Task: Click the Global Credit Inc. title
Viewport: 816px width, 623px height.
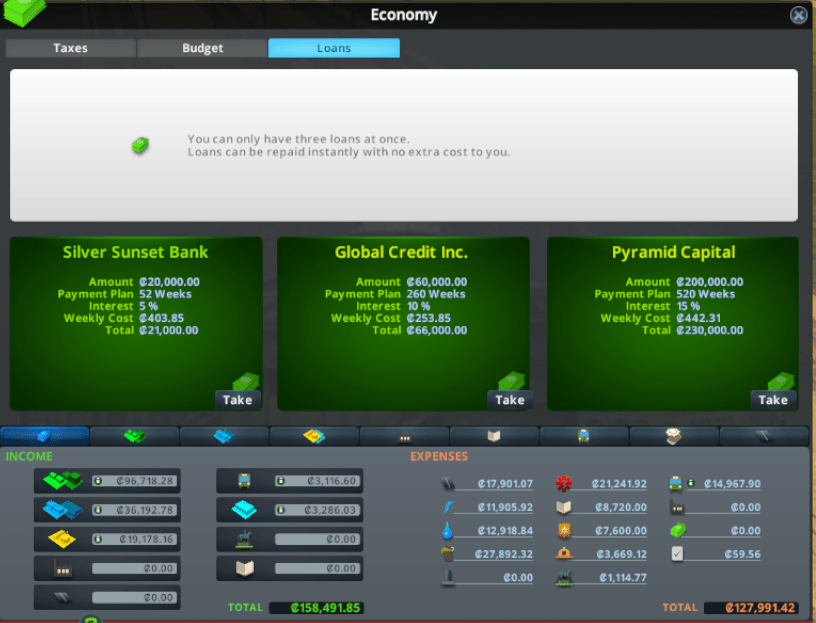Action: (401, 252)
